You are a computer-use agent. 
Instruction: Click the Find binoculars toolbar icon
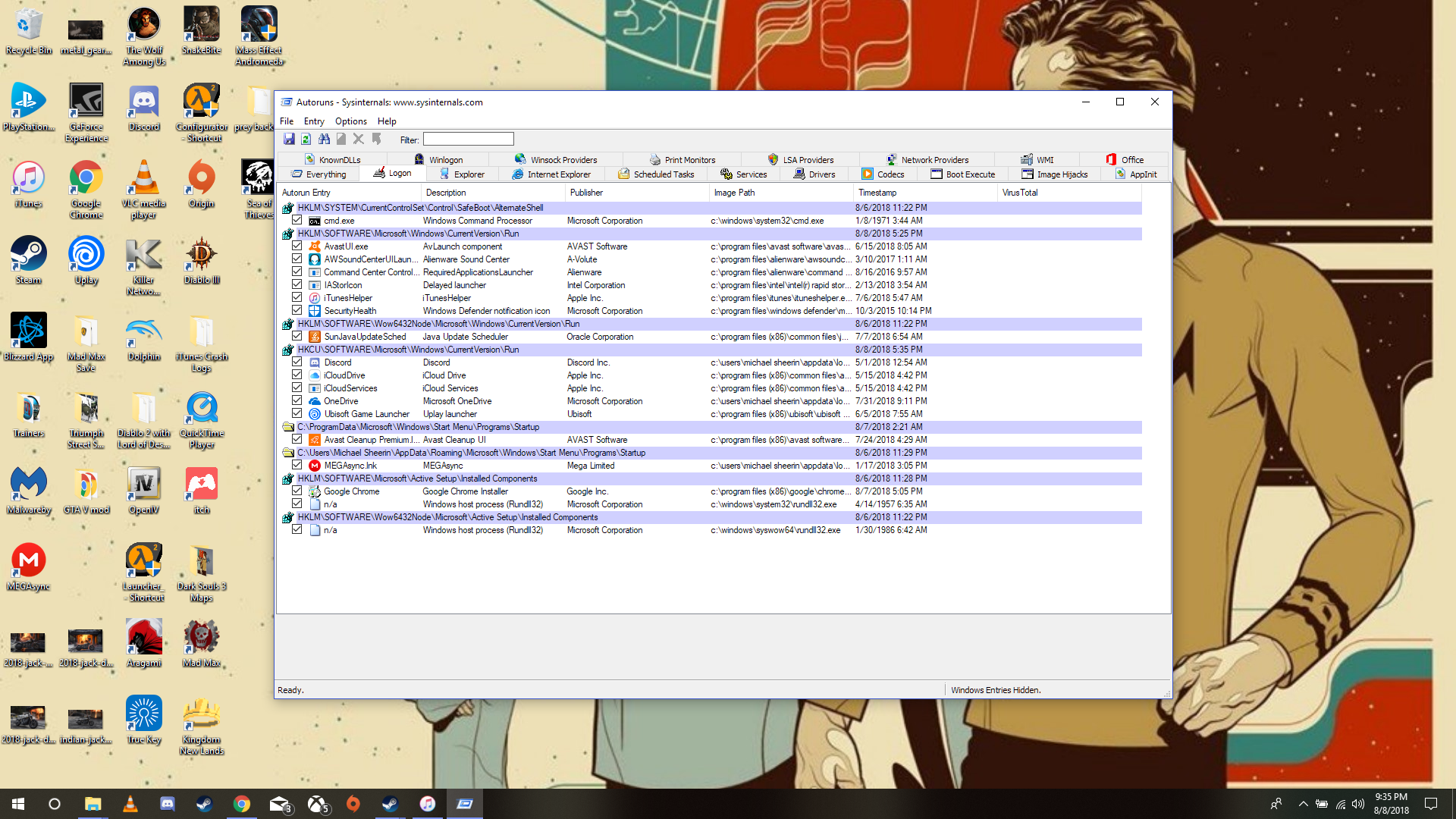coord(324,139)
